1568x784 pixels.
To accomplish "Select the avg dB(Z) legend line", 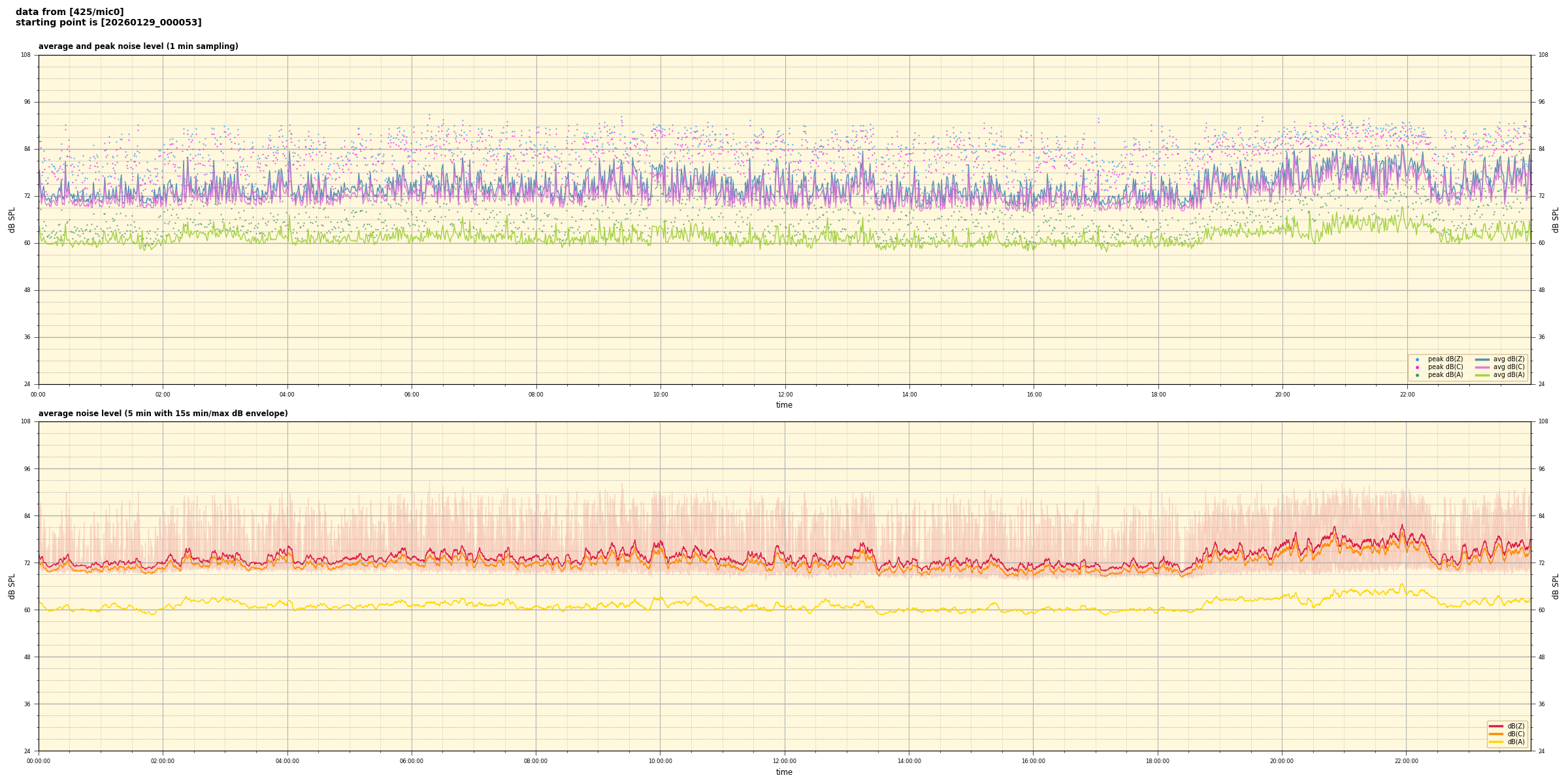I will pos(1482,359).
